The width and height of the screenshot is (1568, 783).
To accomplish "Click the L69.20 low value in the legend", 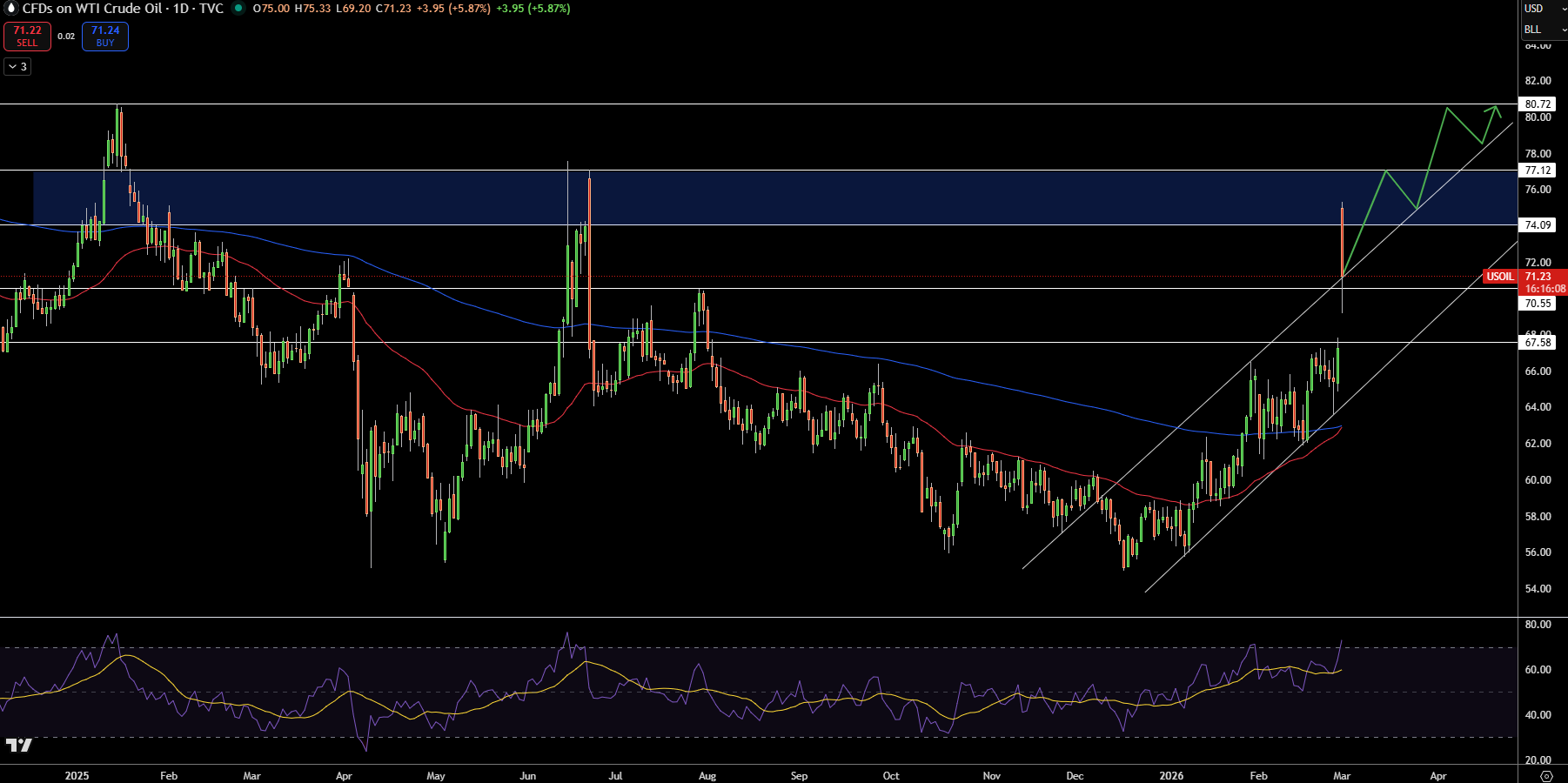I will [x=353, y=8].
